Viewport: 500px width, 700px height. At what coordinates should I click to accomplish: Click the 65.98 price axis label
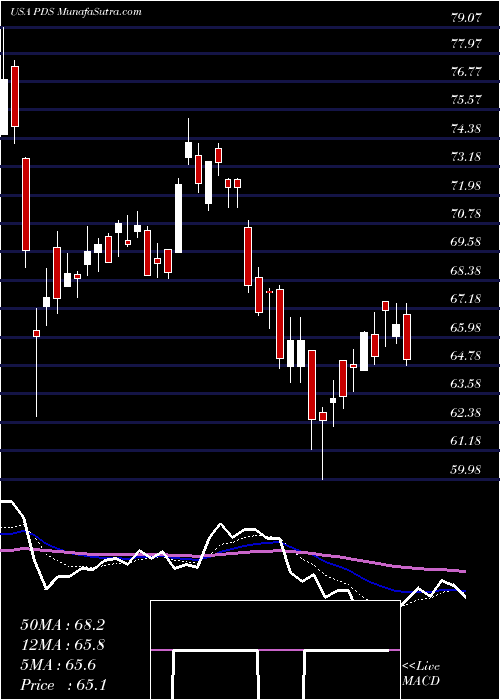[465, 328]
